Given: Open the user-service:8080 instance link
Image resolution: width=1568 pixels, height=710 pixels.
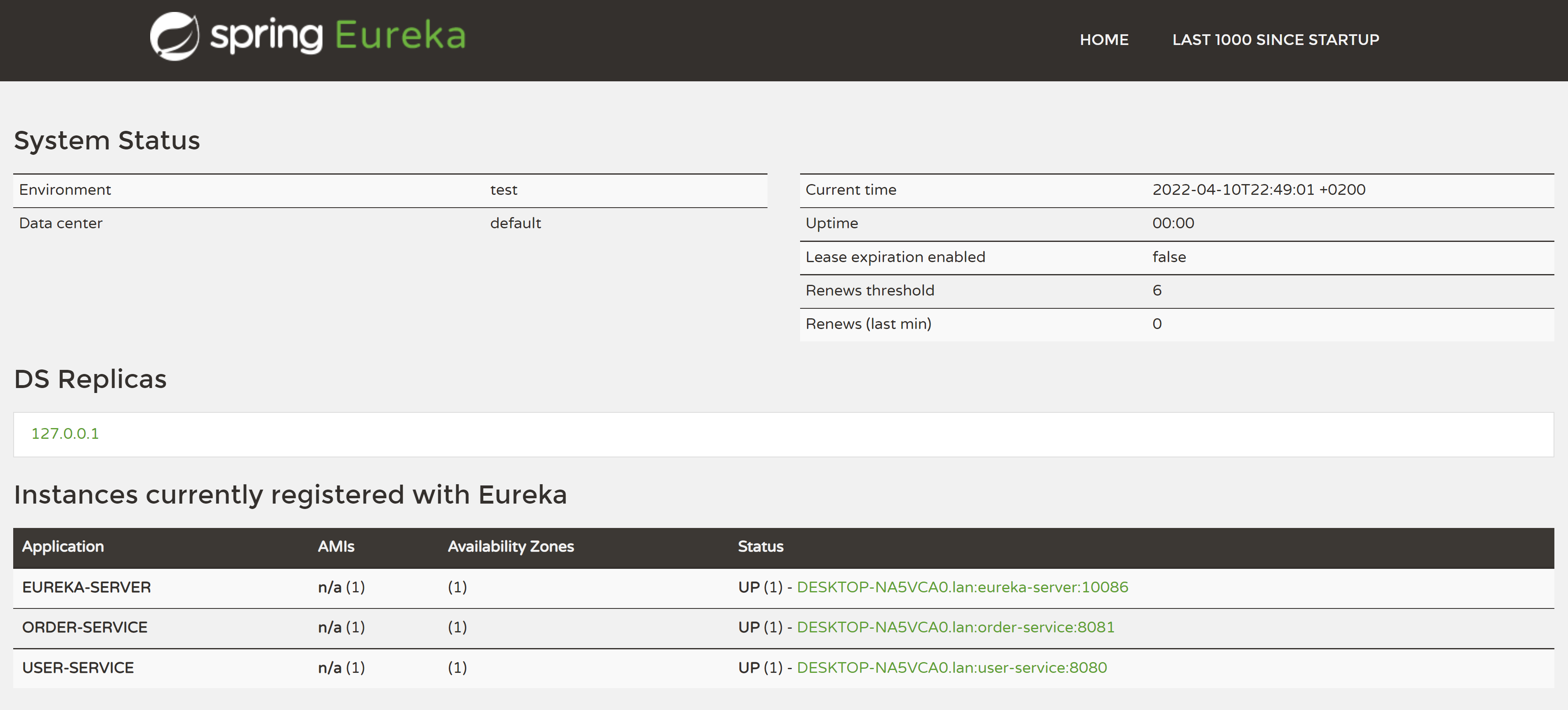Looking at the screenshot, I should 952,667.
